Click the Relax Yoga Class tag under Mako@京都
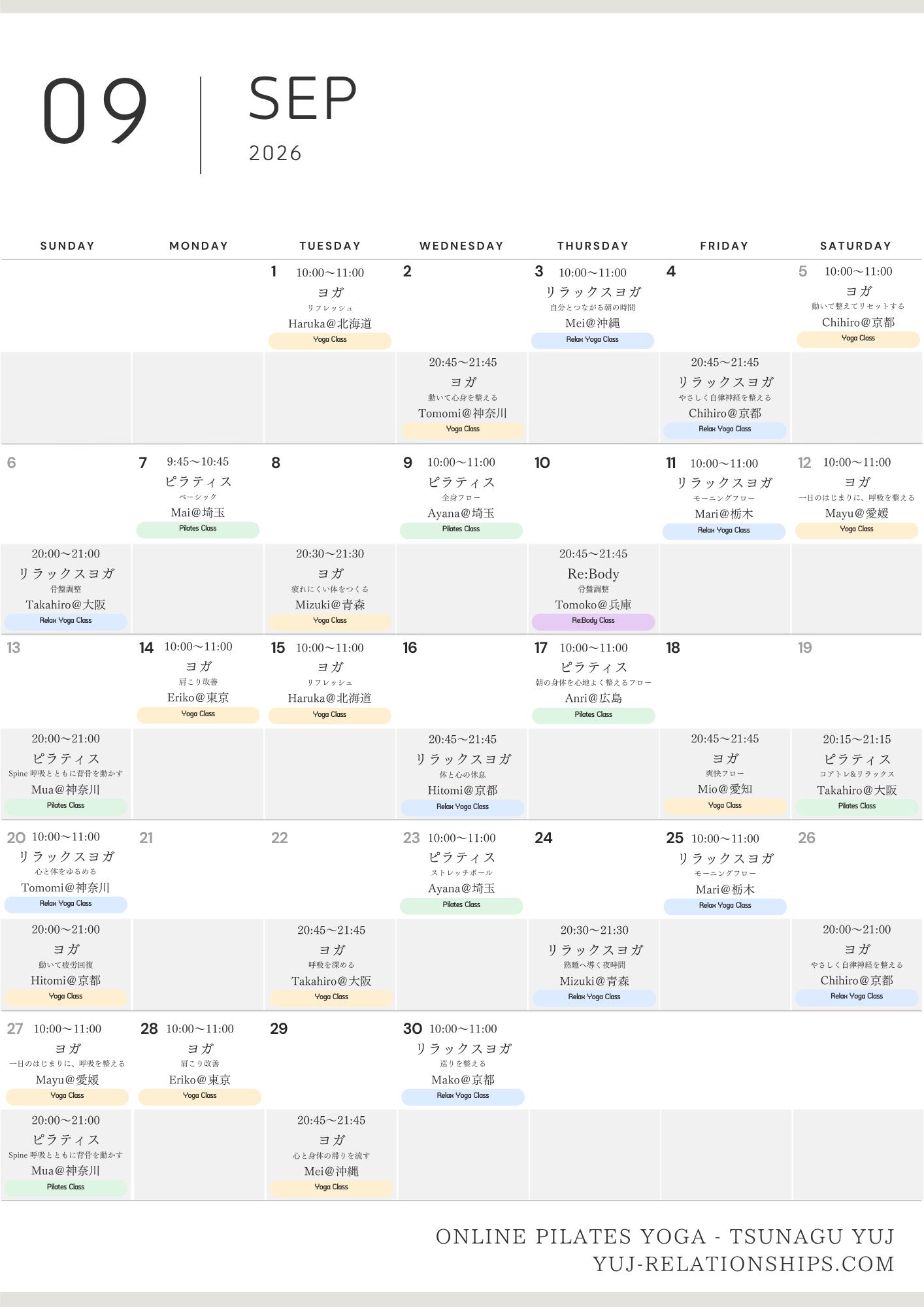Viewport: 924px width, 1307px height. pos(463,1096)
